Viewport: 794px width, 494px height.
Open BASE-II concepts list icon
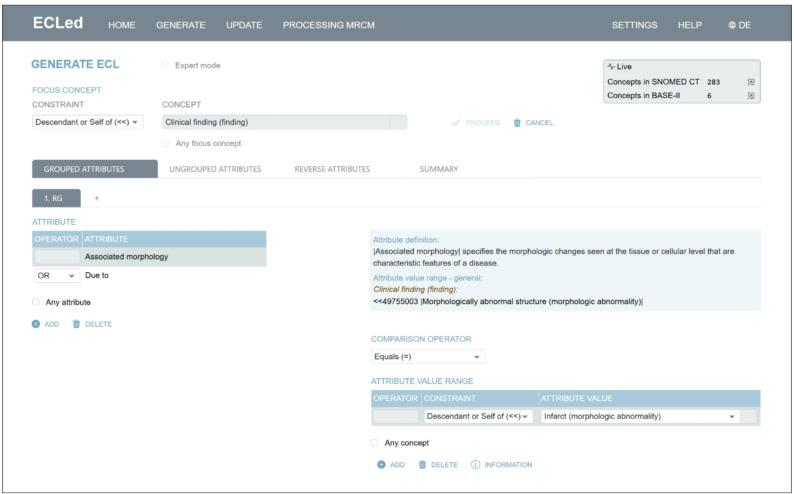click(751, 96)
